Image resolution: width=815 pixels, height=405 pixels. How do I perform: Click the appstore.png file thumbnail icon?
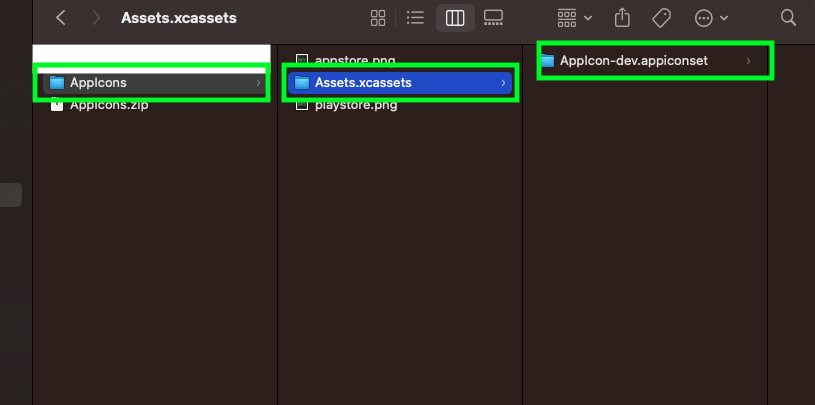point(301,60)
